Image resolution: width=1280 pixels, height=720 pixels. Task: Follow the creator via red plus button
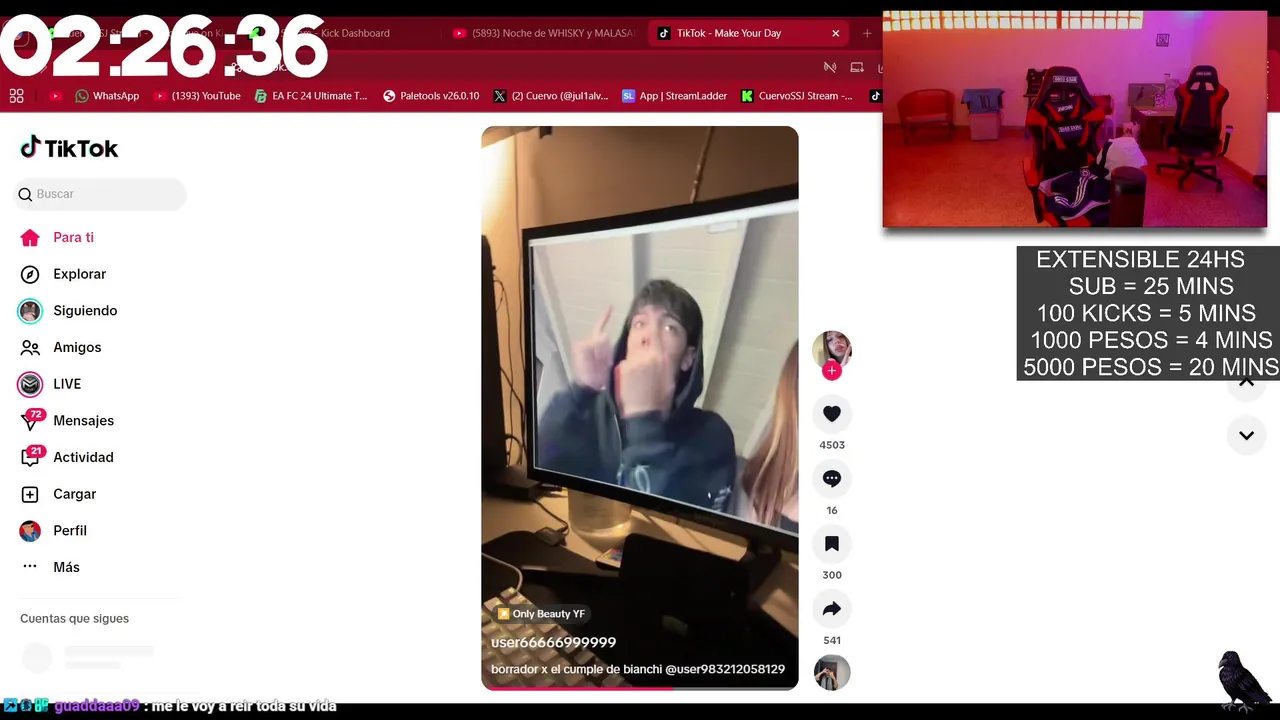click(832, 371)
